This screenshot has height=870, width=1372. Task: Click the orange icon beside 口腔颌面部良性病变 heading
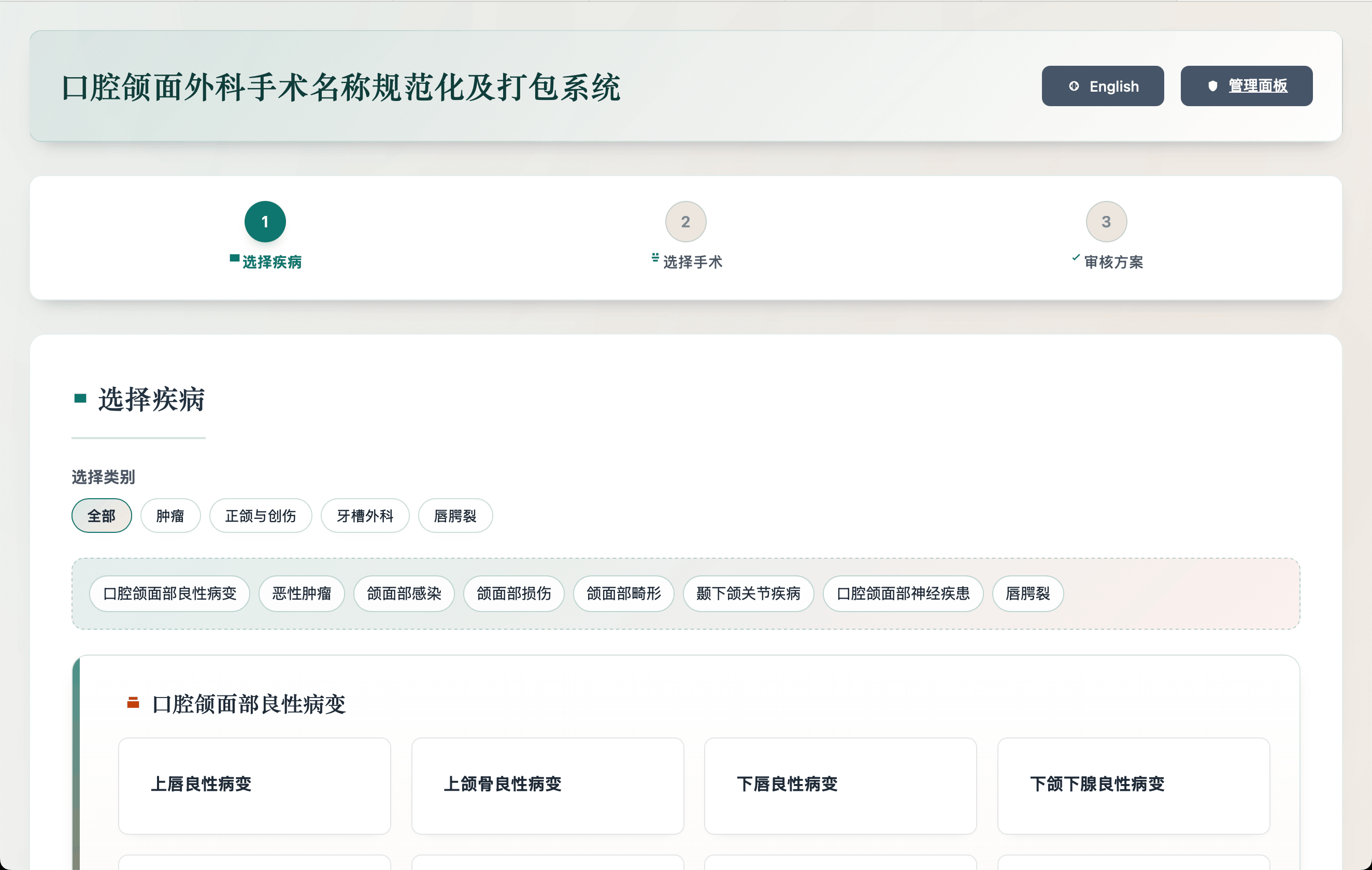point(133,703)
